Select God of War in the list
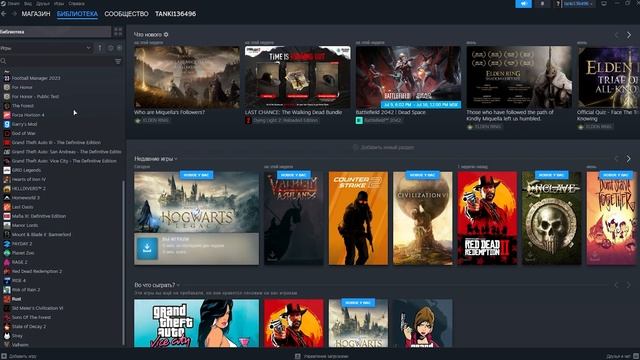 (23, 133)
